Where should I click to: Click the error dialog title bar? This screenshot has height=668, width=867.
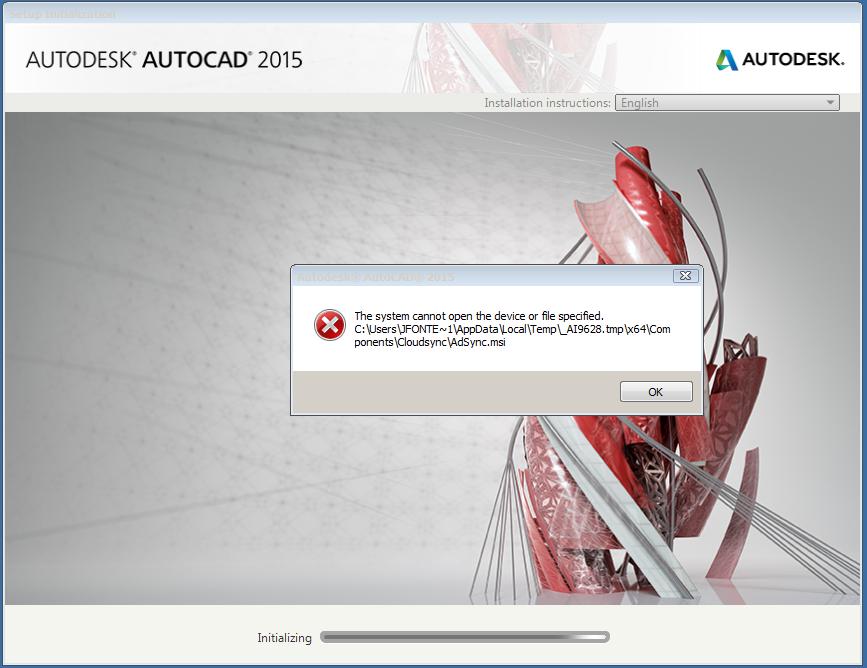[481, 276]
